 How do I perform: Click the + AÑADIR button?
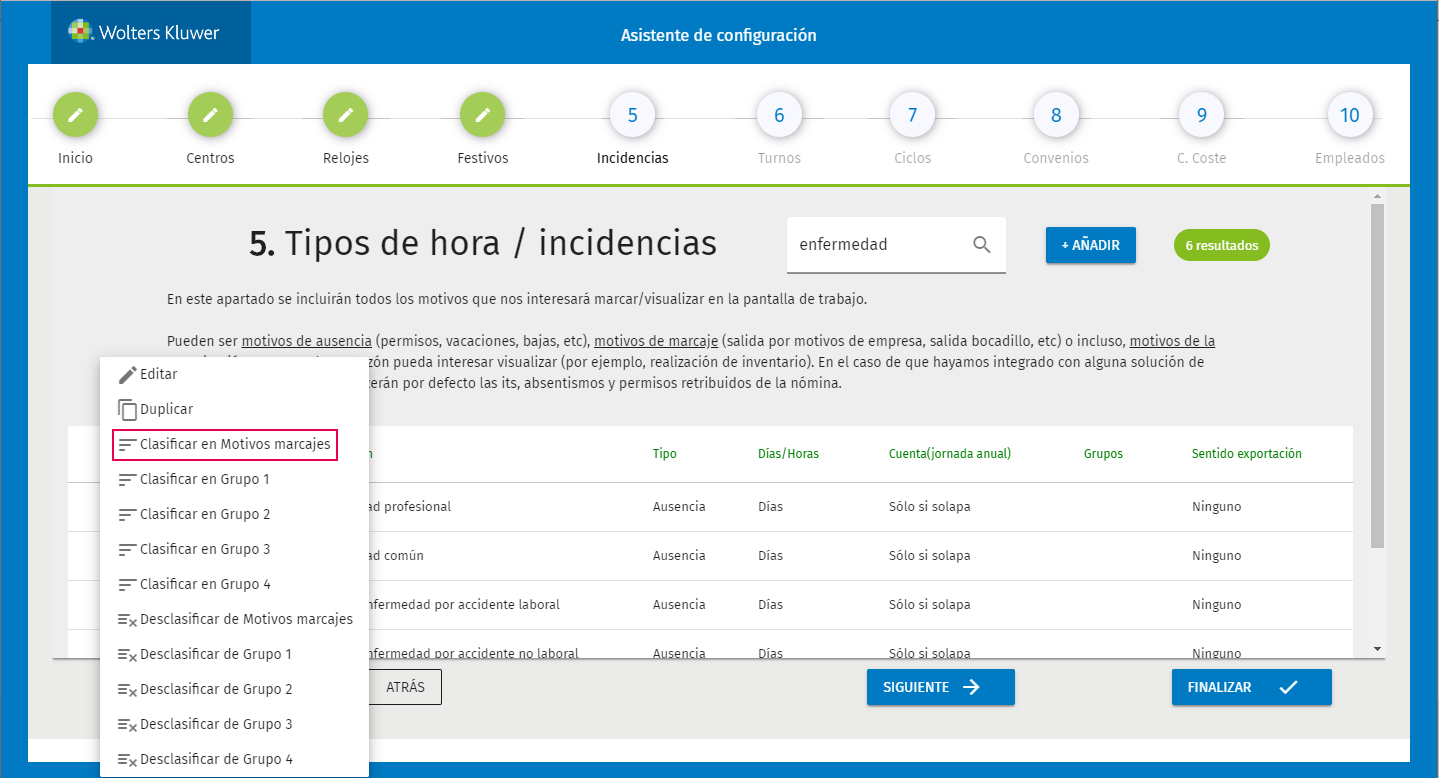(x=1091, y=245)
